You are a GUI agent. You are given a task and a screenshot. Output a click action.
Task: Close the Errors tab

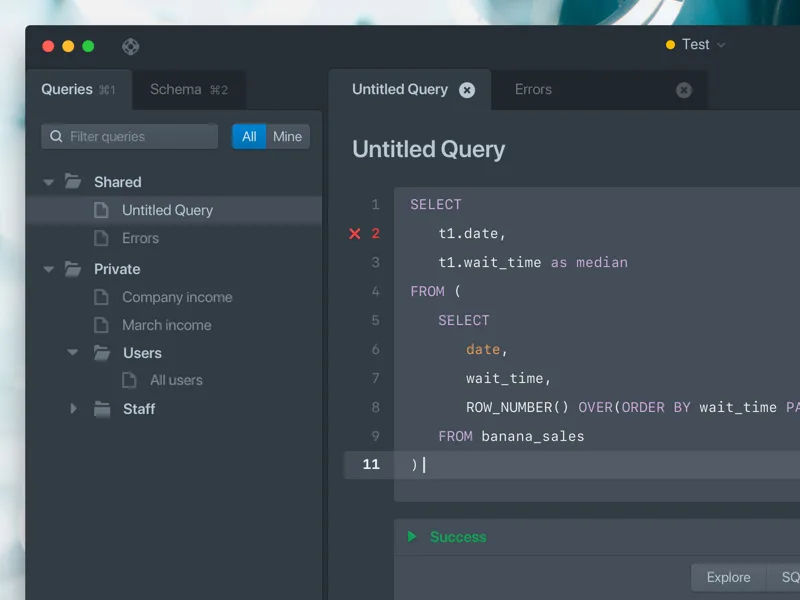(684, 90)
